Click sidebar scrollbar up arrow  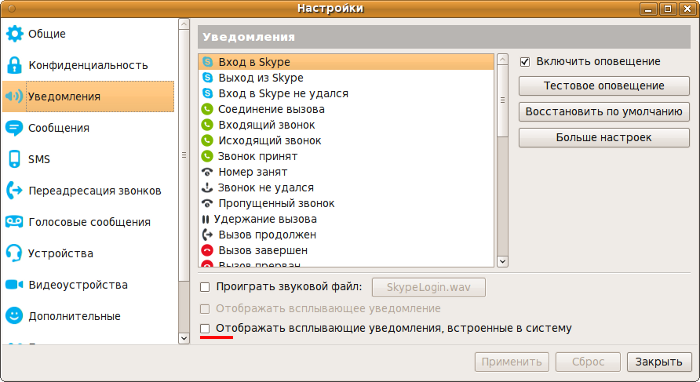(183, 24)
